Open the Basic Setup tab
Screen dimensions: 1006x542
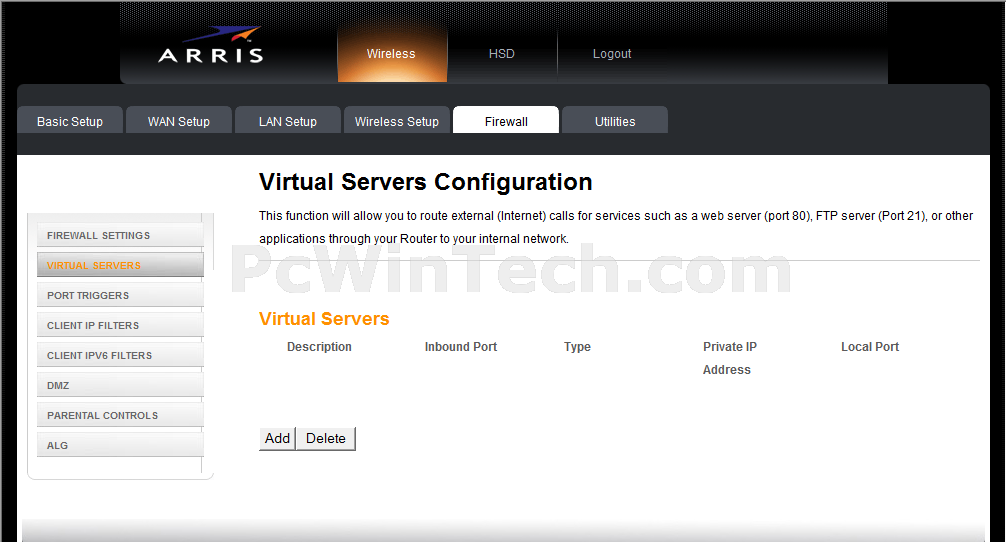point(70,121)
